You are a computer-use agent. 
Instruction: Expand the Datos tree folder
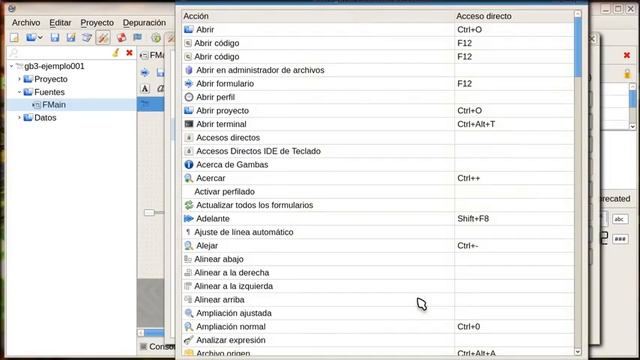point(19,118)
